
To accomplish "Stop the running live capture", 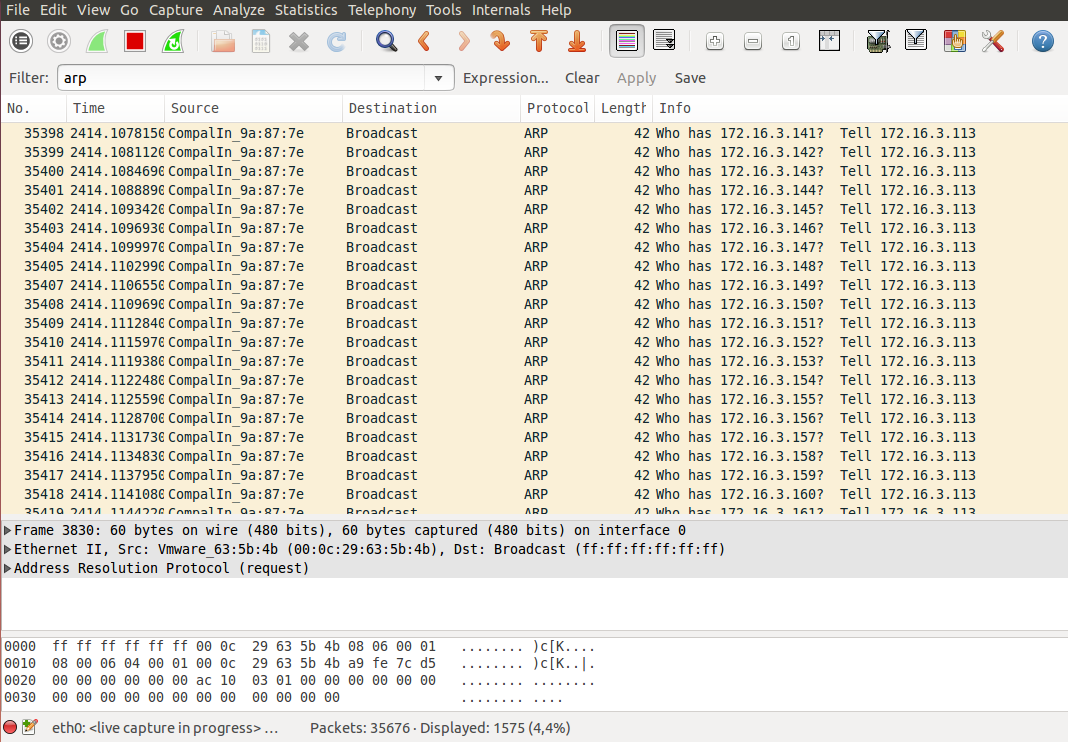I will 135,41.
